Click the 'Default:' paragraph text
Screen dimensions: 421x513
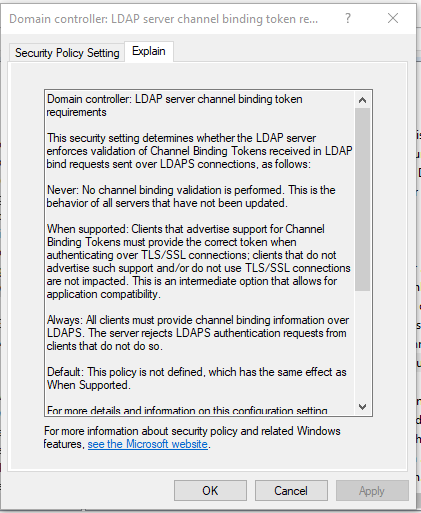tap(197, 378)
